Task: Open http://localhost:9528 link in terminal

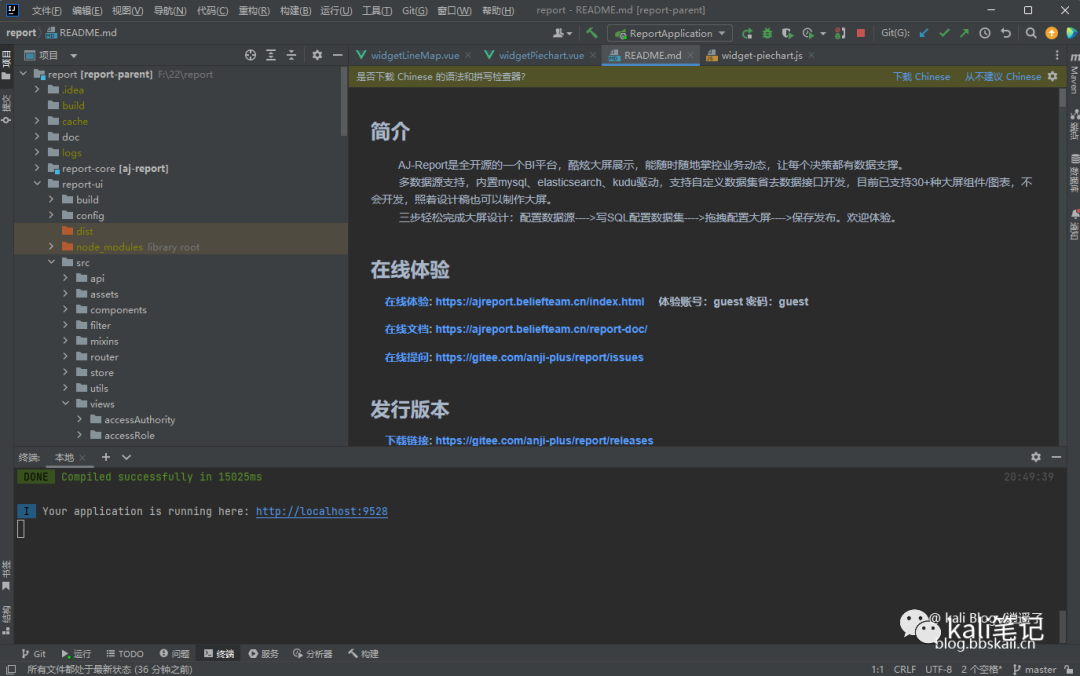Action: tap(322, 511)
